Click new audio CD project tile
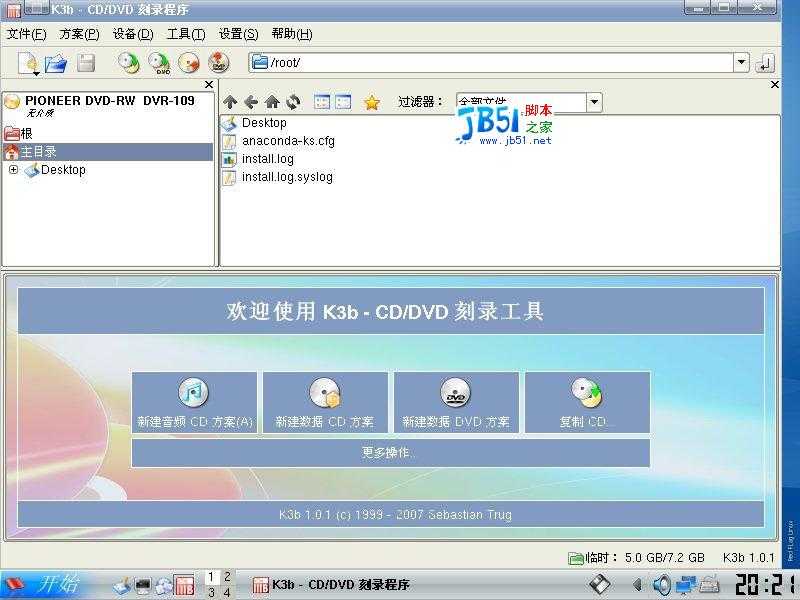Viewport: 800px width, 600px height. [x=194, y=403]
